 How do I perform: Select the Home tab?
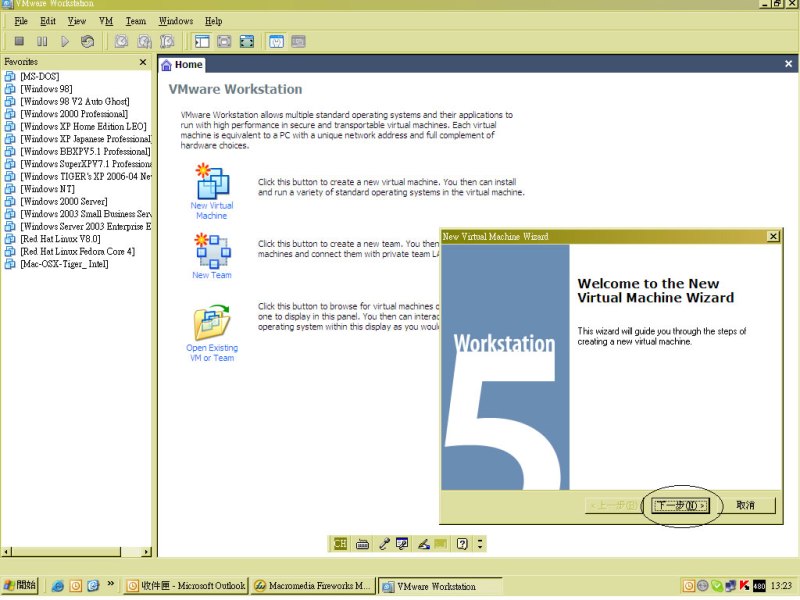pos(182,65)
